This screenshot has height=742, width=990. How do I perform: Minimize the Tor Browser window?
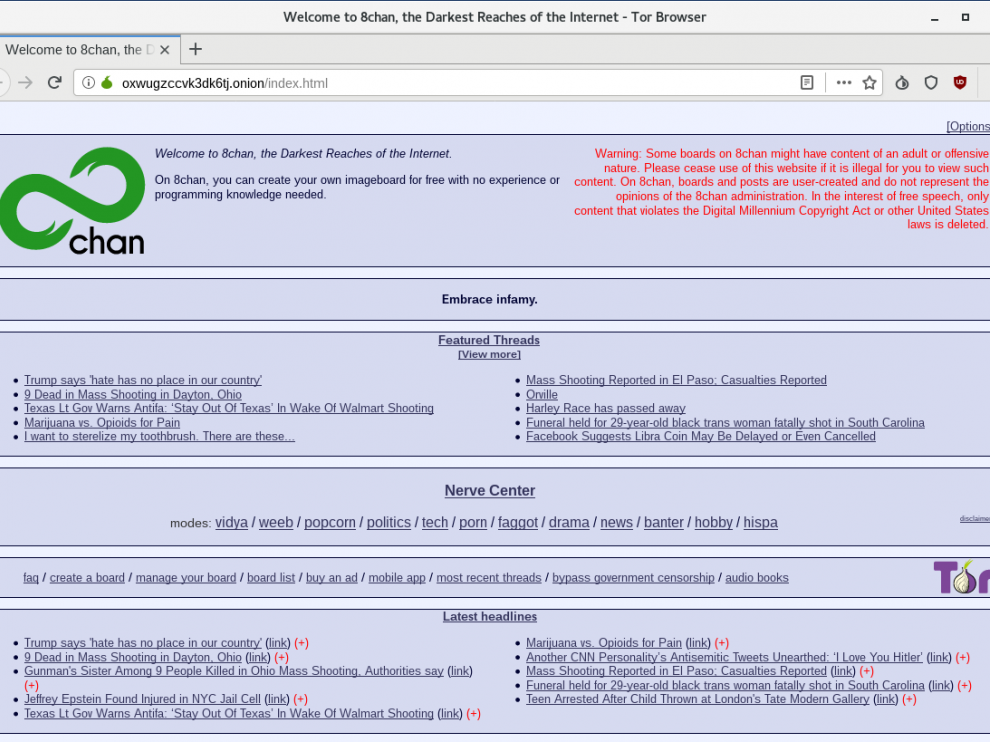tap(934, 18)
